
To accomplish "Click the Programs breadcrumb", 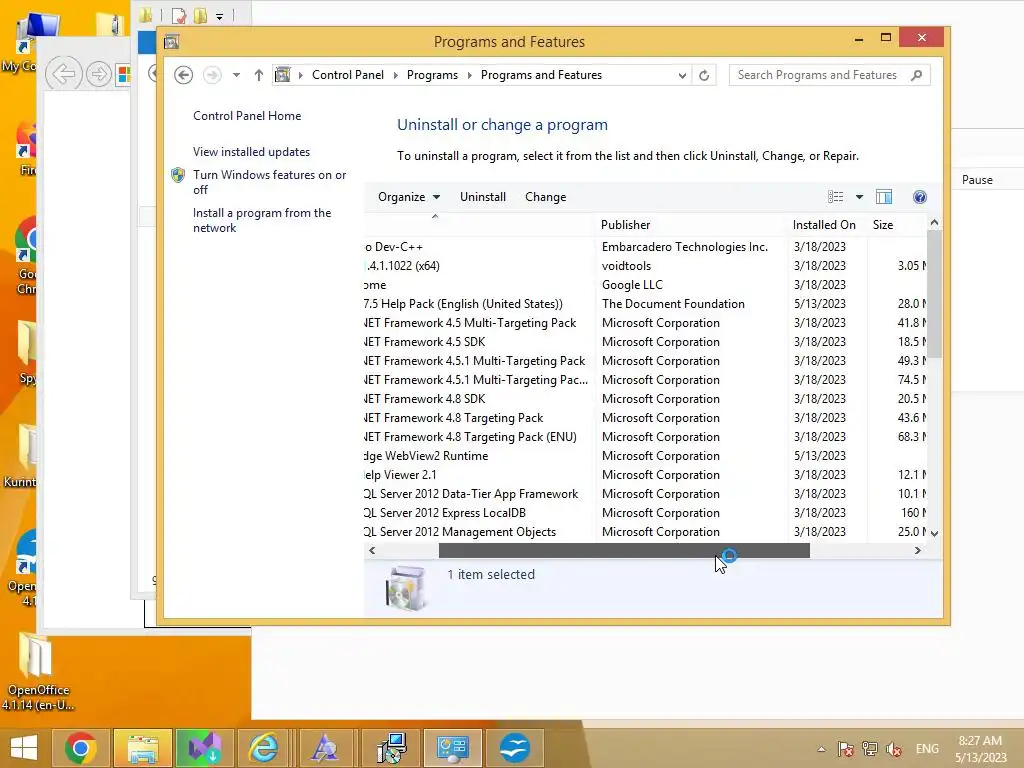I will coord(432,75).
